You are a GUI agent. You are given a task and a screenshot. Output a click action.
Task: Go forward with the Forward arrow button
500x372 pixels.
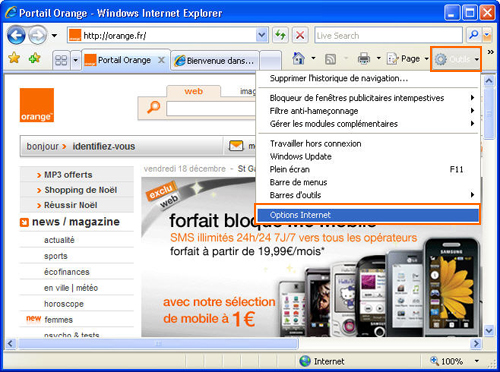tap(37, 35)
